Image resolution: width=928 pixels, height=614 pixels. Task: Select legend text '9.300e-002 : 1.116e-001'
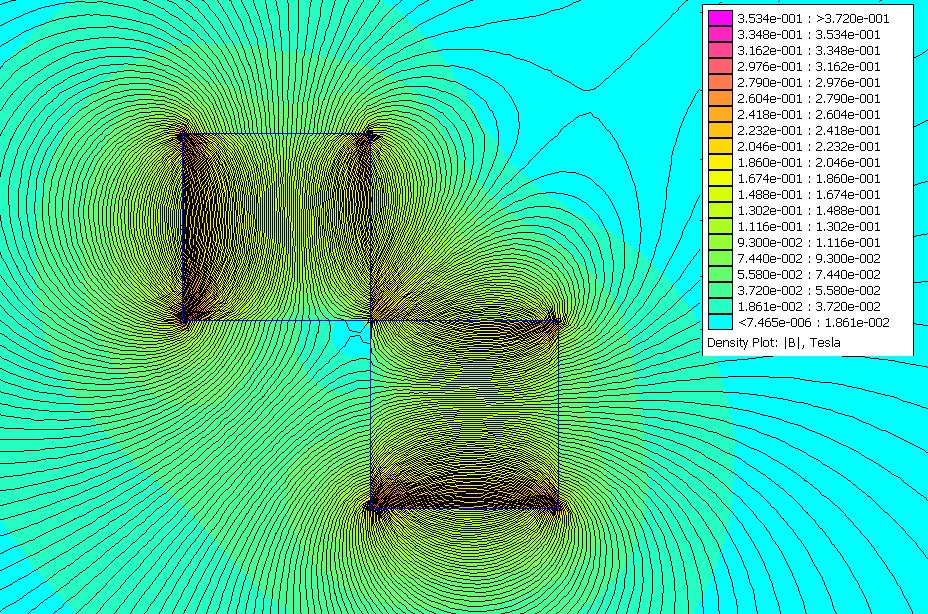809,242
